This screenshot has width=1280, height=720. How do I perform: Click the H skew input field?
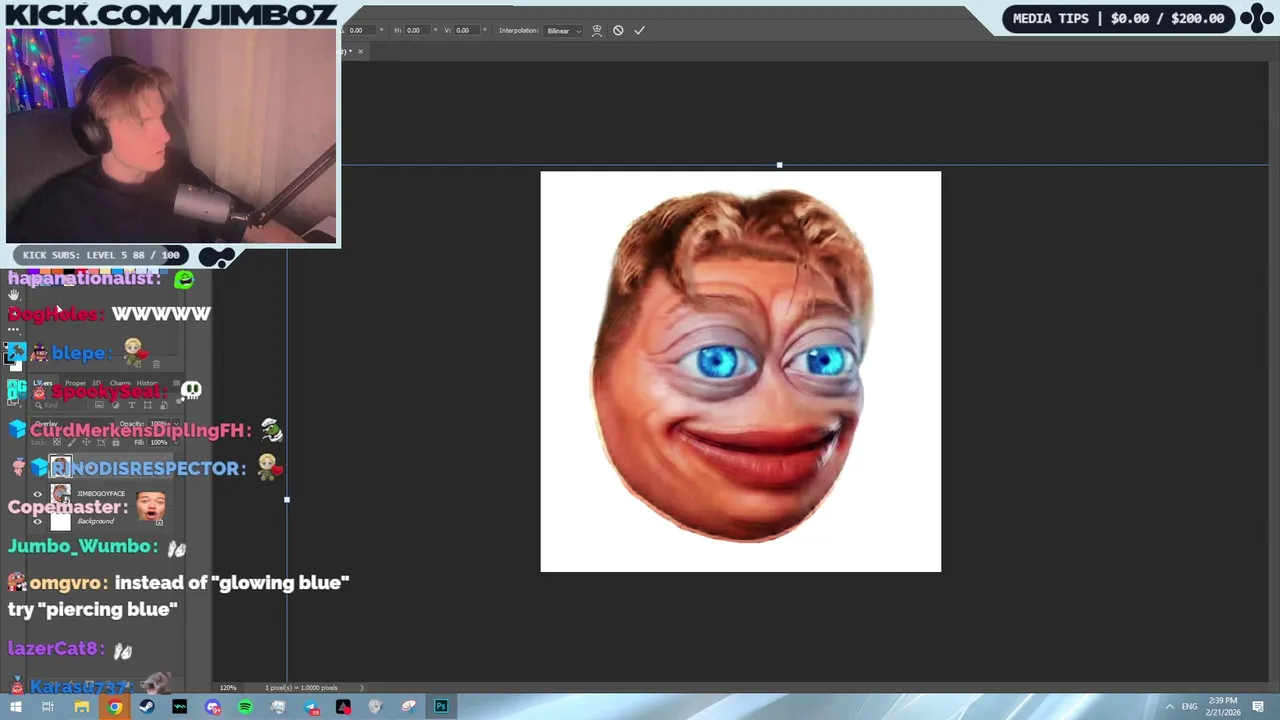coord(415,30)
